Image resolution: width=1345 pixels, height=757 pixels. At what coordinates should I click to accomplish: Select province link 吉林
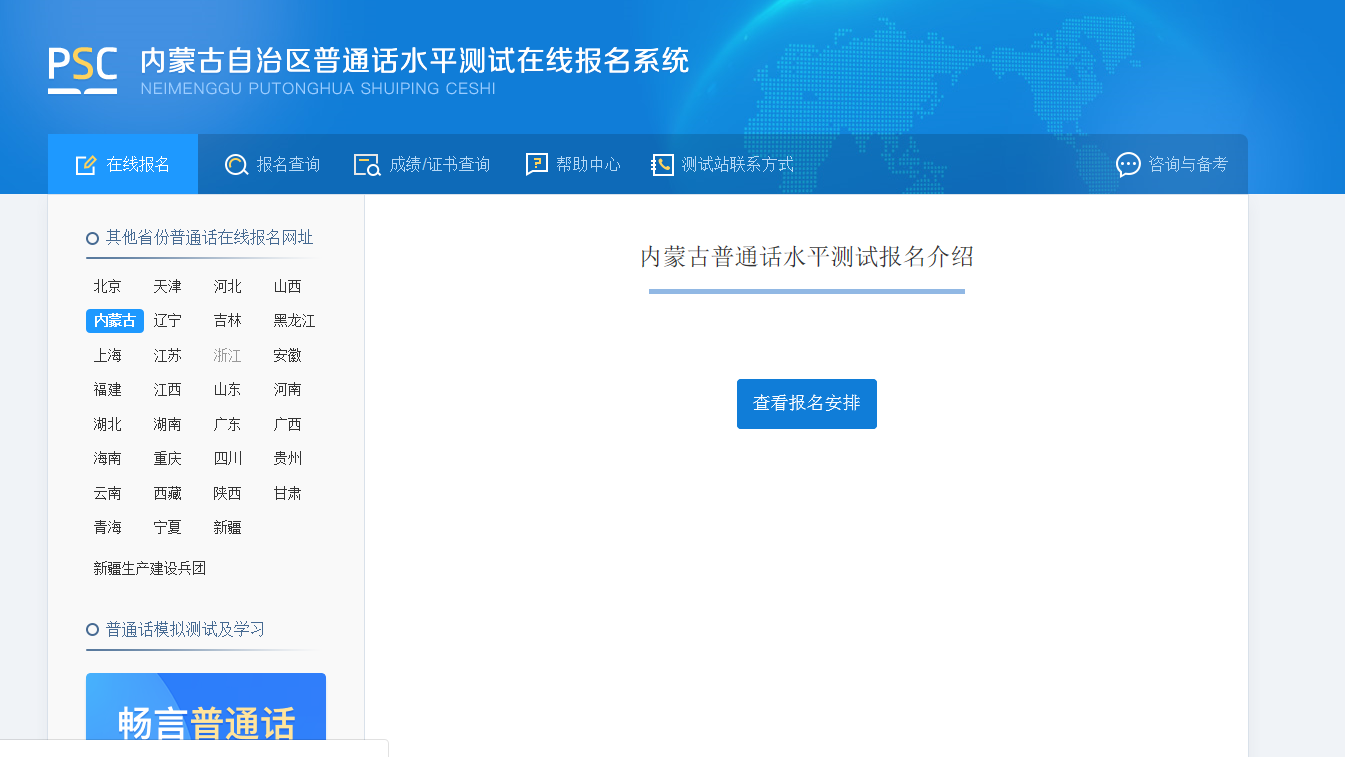click(x=228, y=321)
